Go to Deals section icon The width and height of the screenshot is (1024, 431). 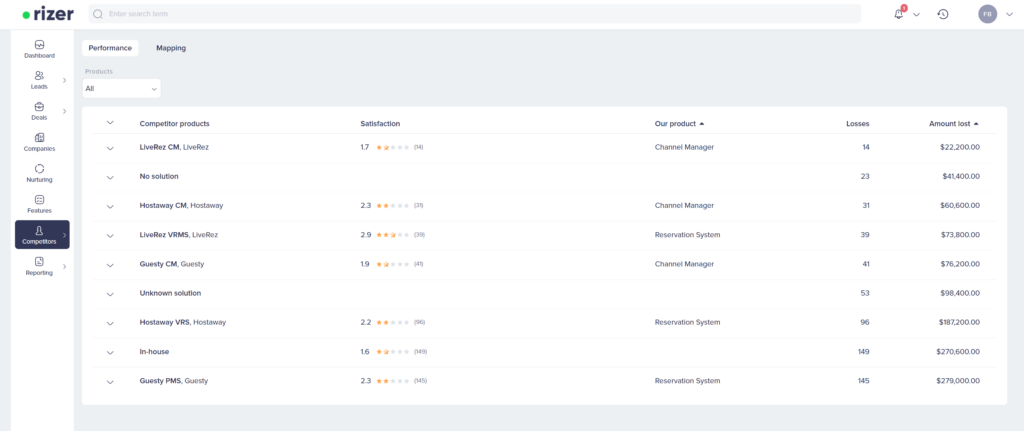click(40, 110)
